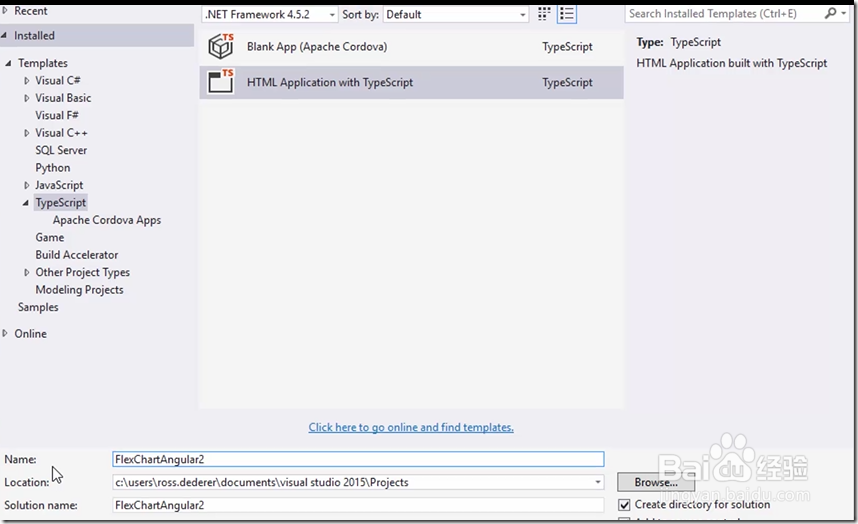Click the Location path field

(358, 482)
